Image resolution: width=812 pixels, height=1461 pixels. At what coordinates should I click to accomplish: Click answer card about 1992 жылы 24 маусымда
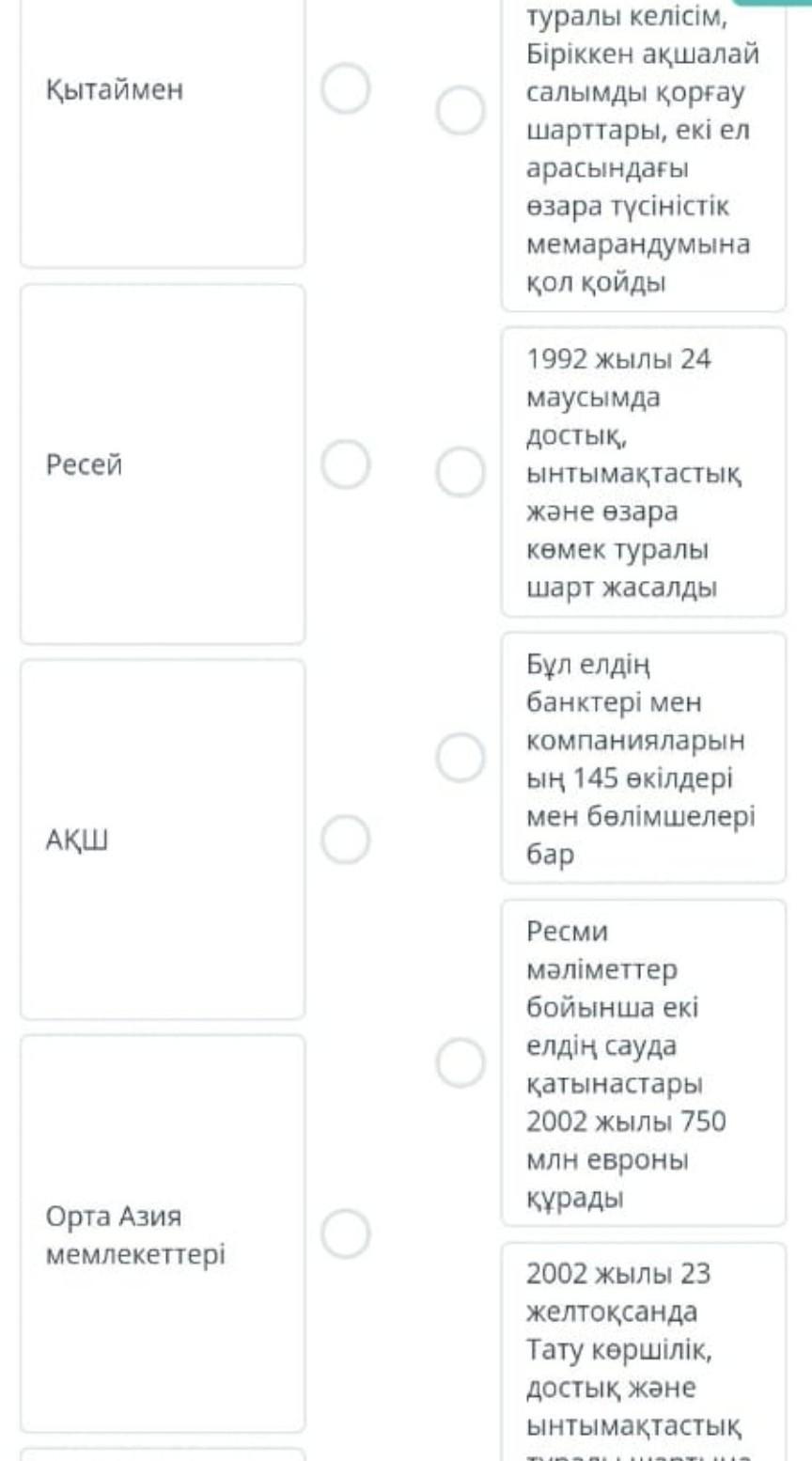point(643,472)
